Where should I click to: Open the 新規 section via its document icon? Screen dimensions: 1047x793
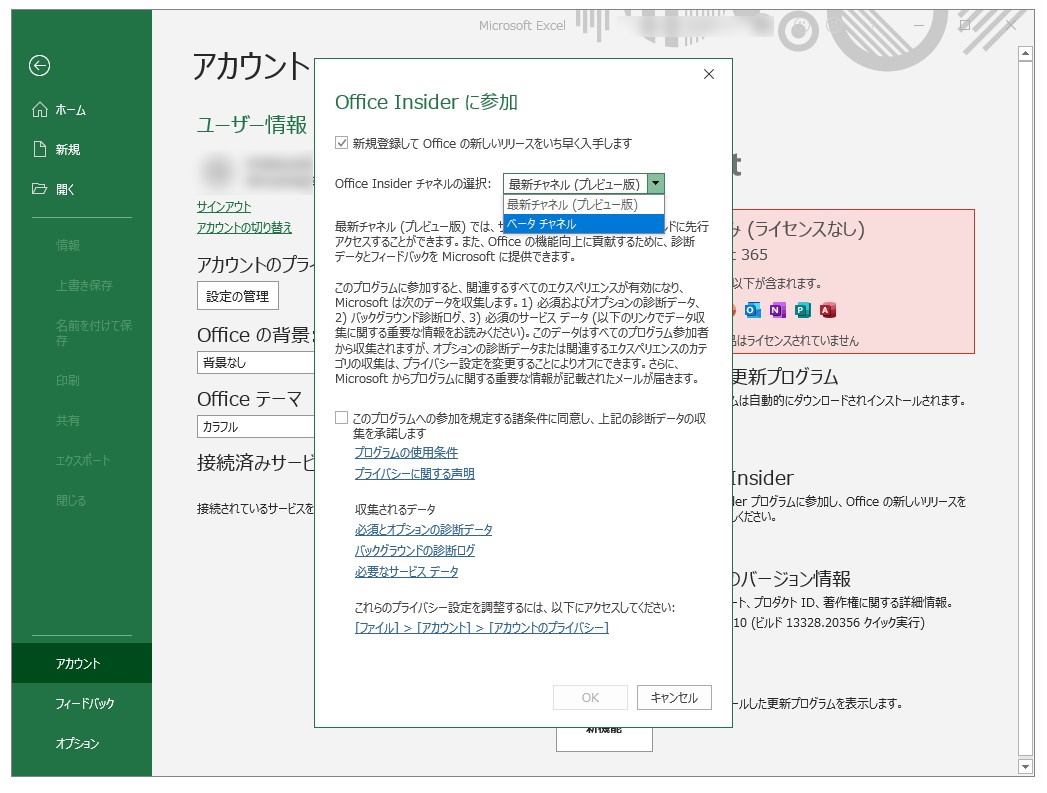pyautogui.click(x=38, y=149)
